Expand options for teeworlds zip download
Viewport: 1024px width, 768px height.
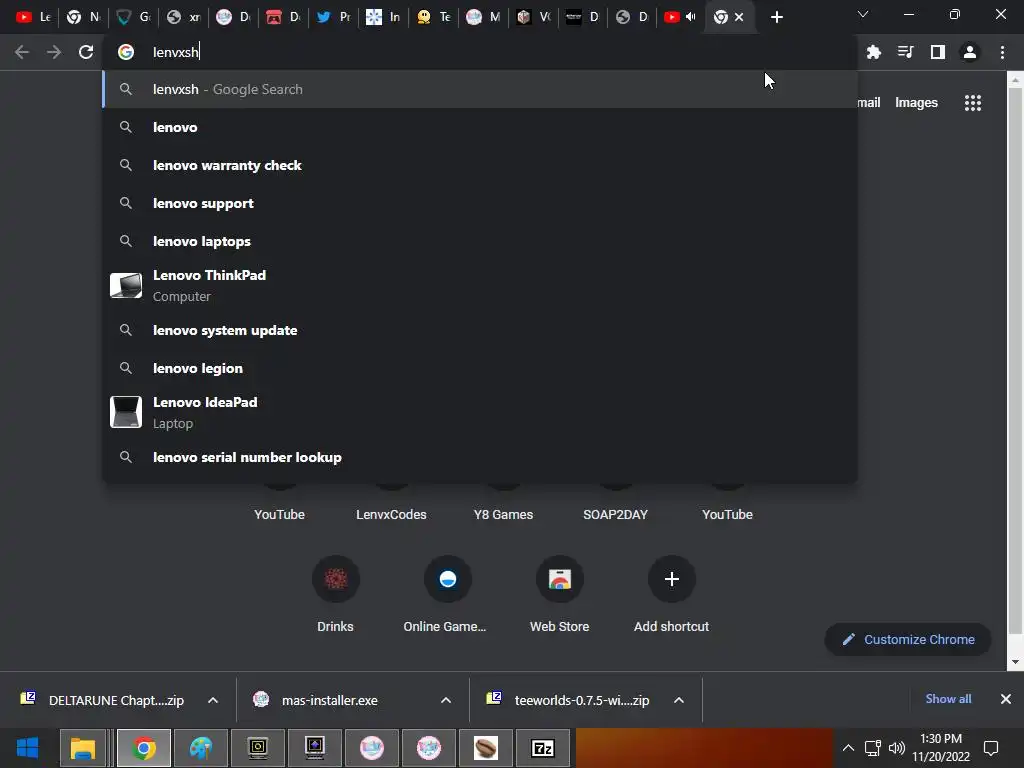click(679, 700)
